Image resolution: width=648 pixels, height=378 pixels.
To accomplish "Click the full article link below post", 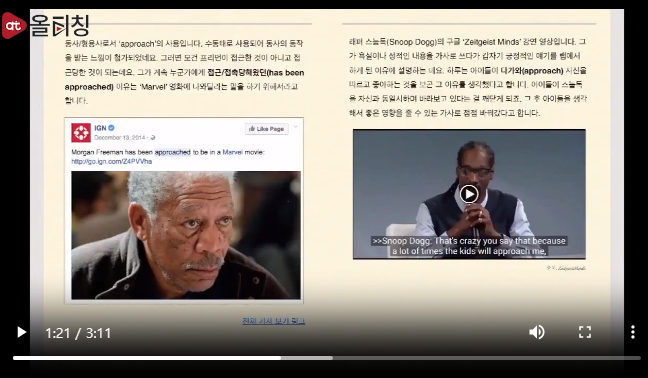I will coord(274,321).
